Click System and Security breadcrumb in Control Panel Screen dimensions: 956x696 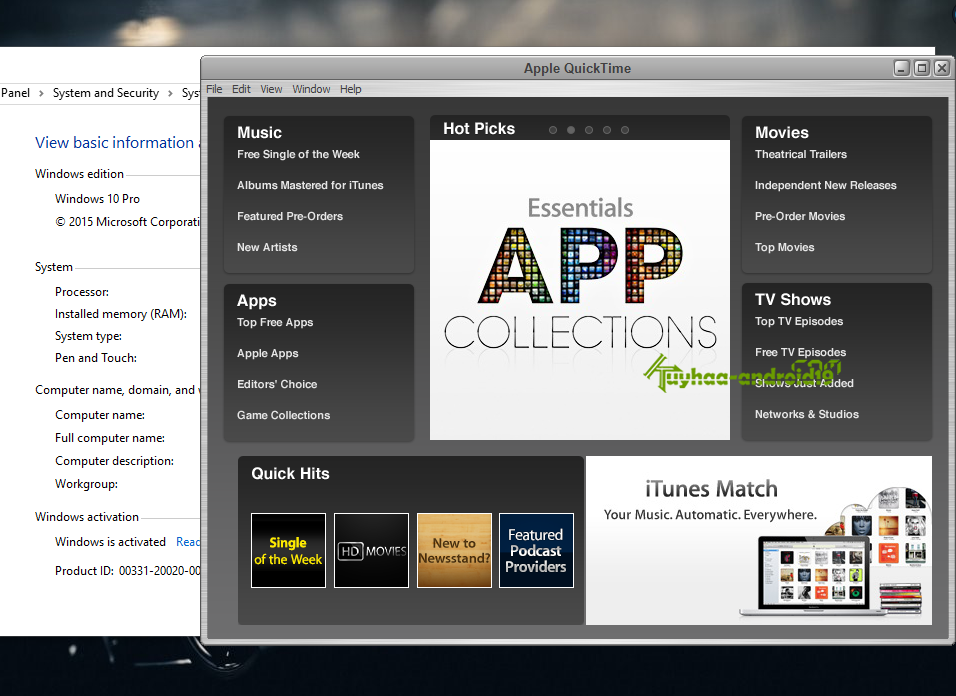(105, 93)
